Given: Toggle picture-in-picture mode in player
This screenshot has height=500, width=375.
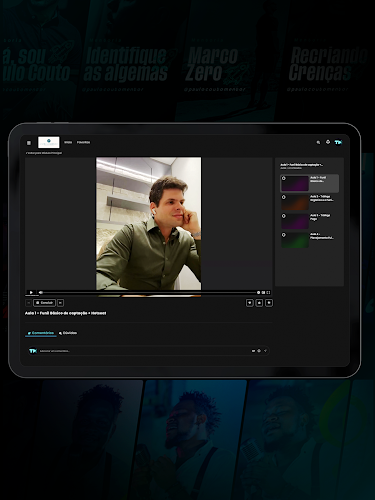Looking at the screenshot, I should [x=263, y=292].
